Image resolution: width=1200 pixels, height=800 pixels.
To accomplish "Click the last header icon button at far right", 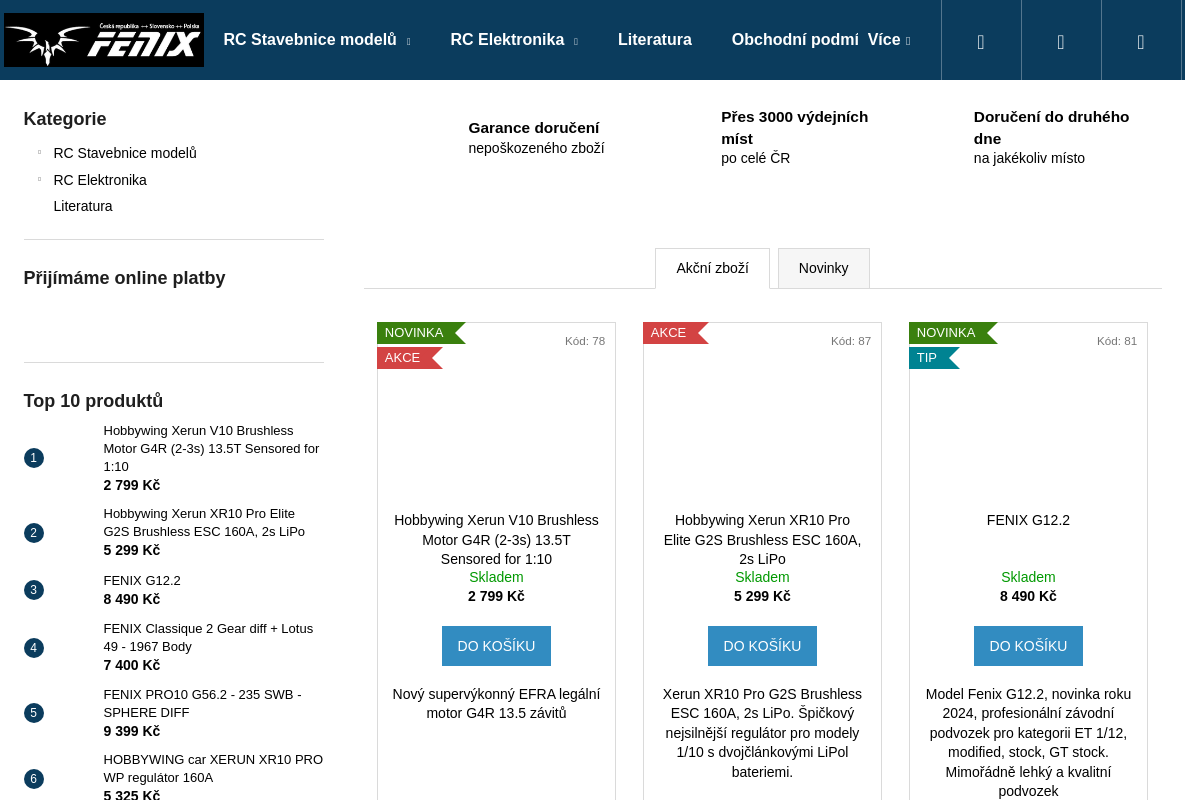I will 1141,40.
